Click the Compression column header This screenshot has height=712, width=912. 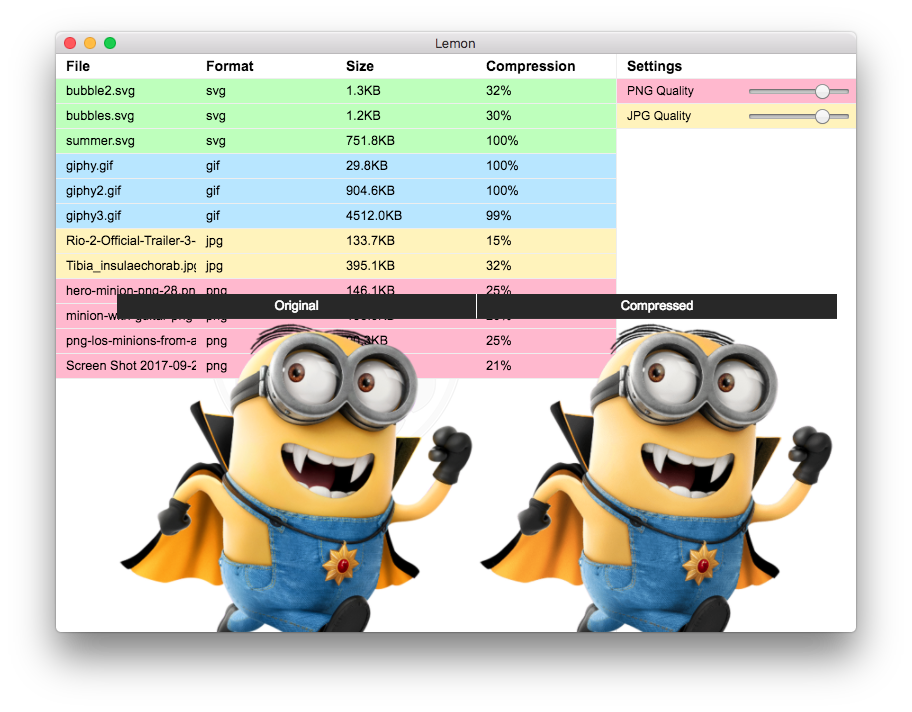coord(530,66)
